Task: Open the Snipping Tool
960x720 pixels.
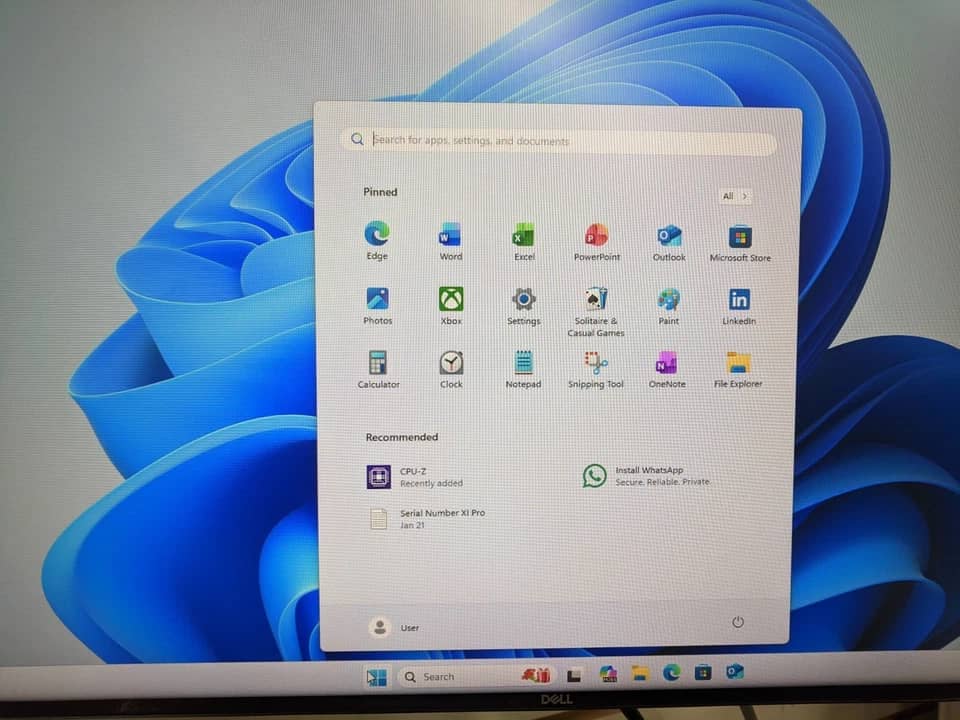Action: (x=596, y=369)
